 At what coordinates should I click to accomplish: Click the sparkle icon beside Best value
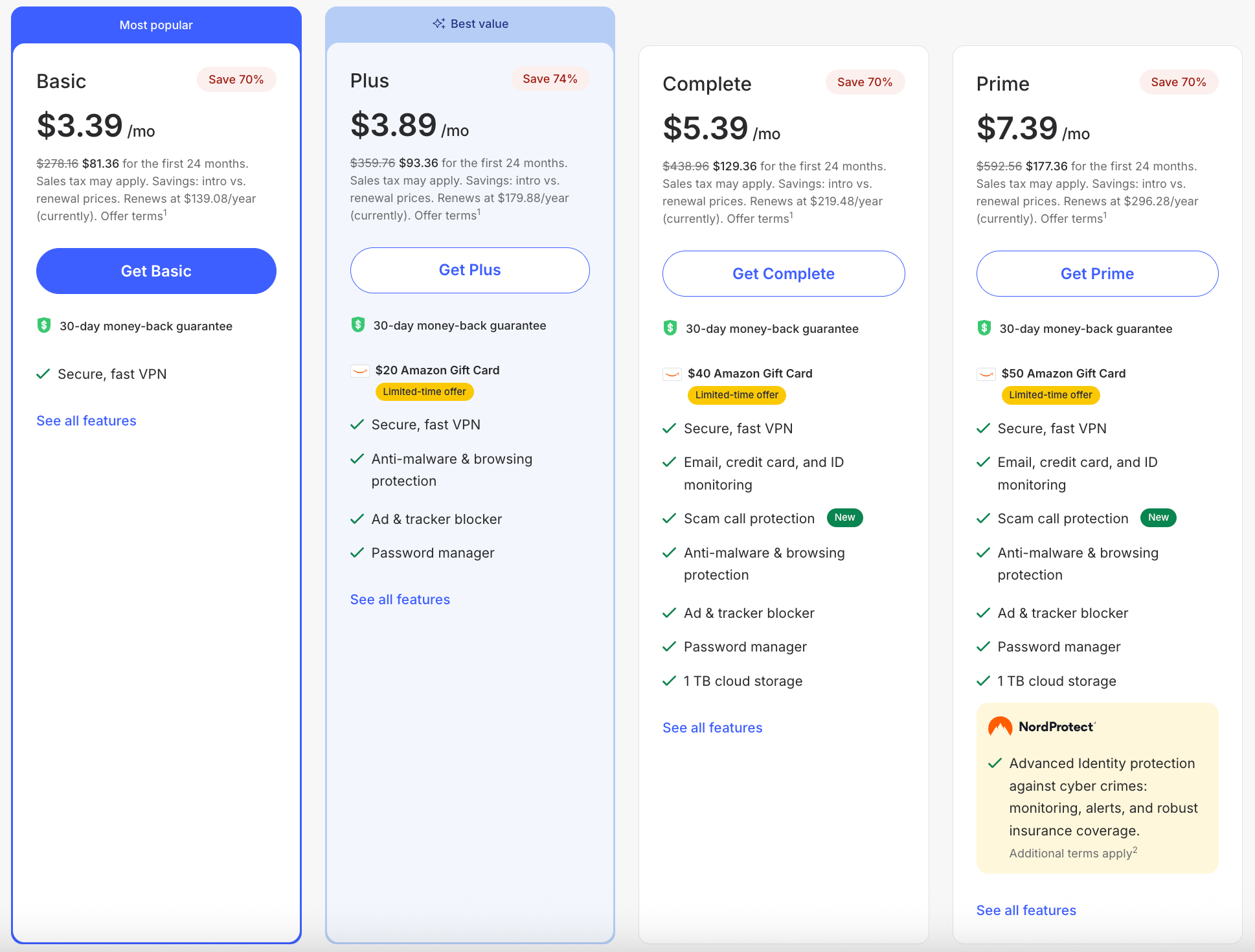(438, 24)
